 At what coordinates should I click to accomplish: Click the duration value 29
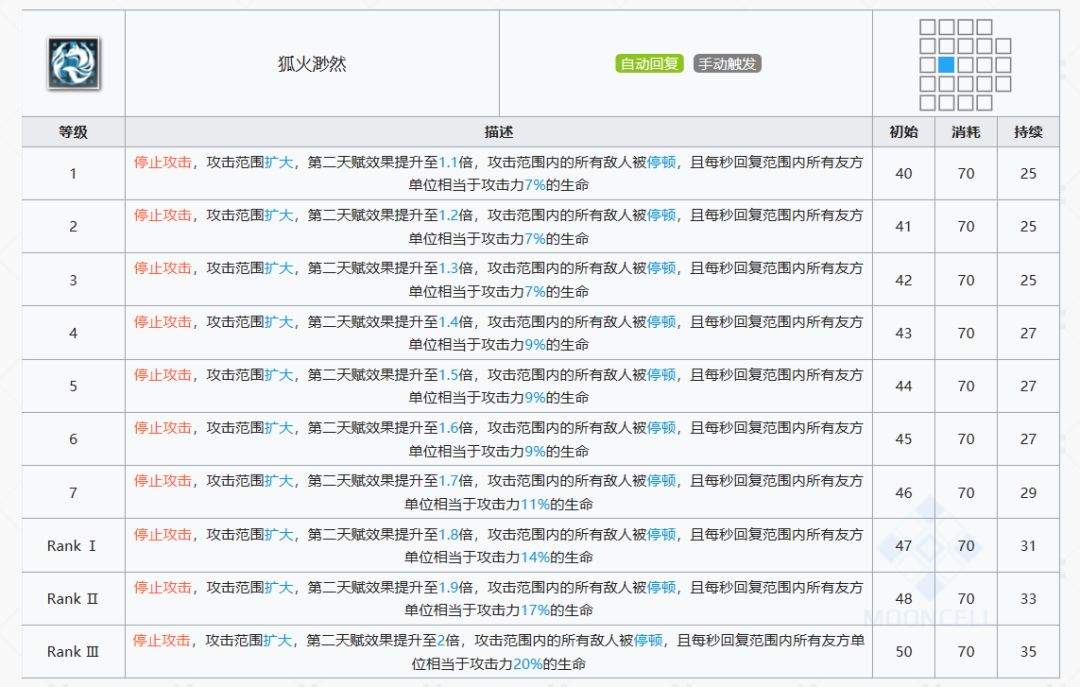1028,493
